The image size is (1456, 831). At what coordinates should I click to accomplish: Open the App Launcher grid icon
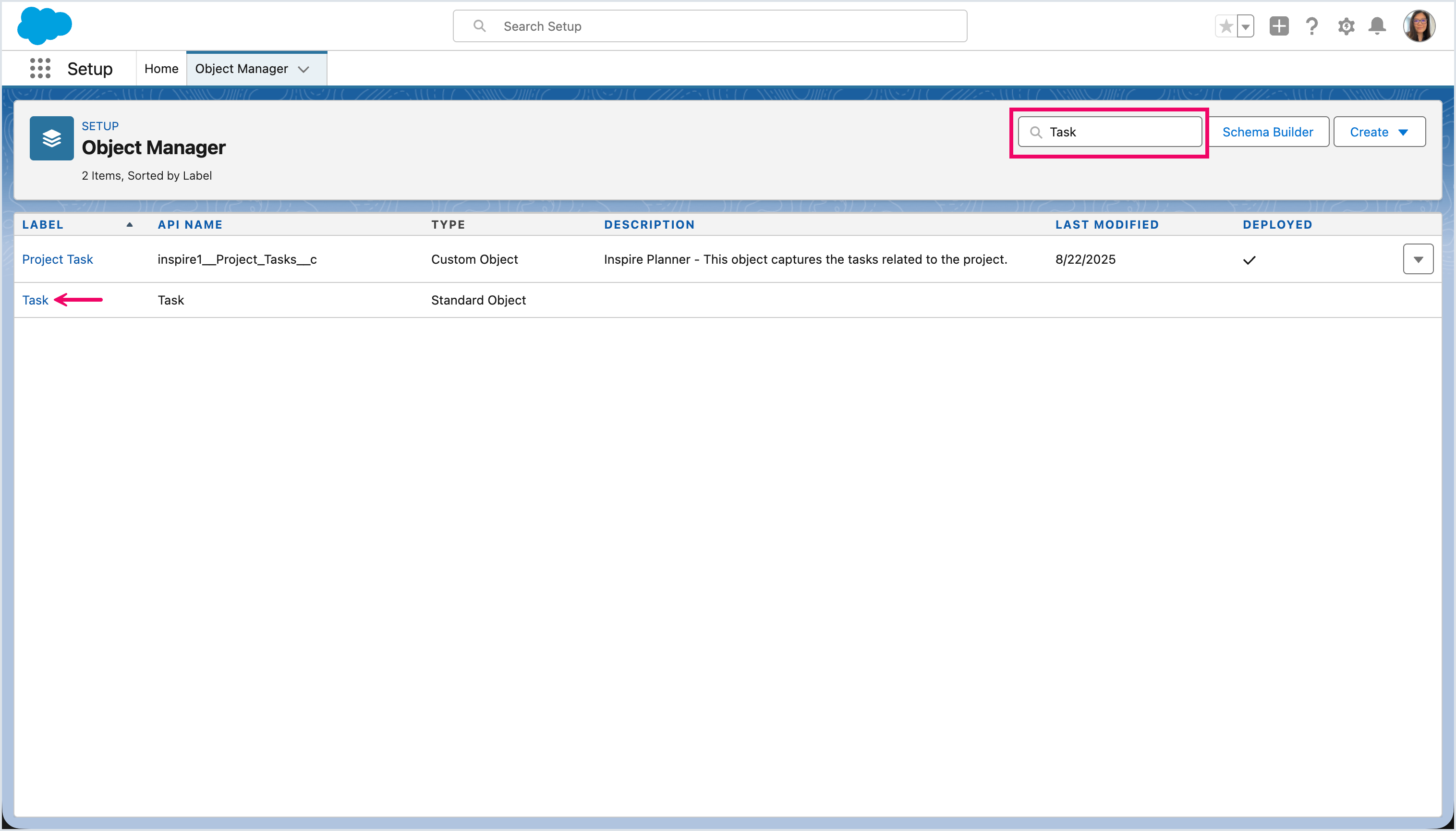[40, 69]
